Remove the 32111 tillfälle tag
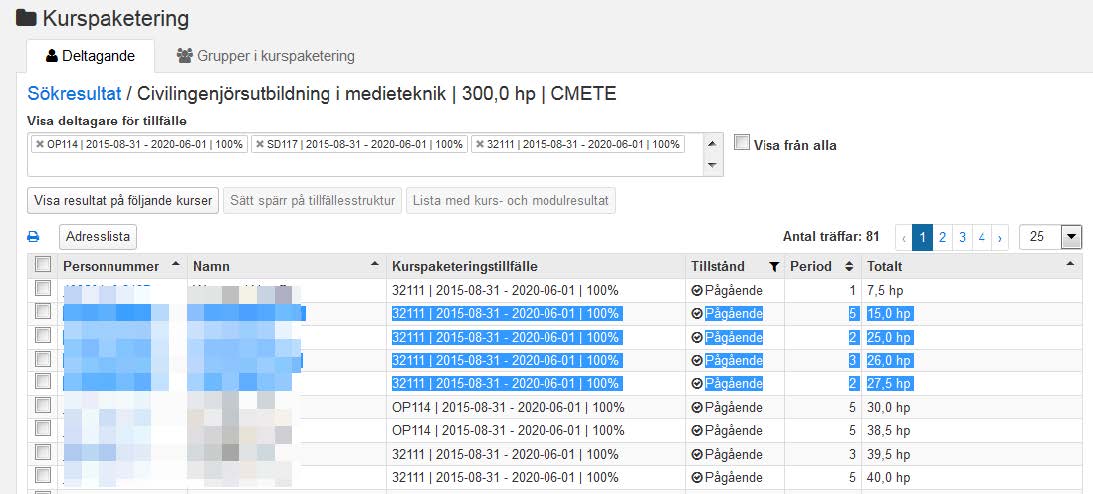Screen dimensions: 1093x494 [480, 144]
